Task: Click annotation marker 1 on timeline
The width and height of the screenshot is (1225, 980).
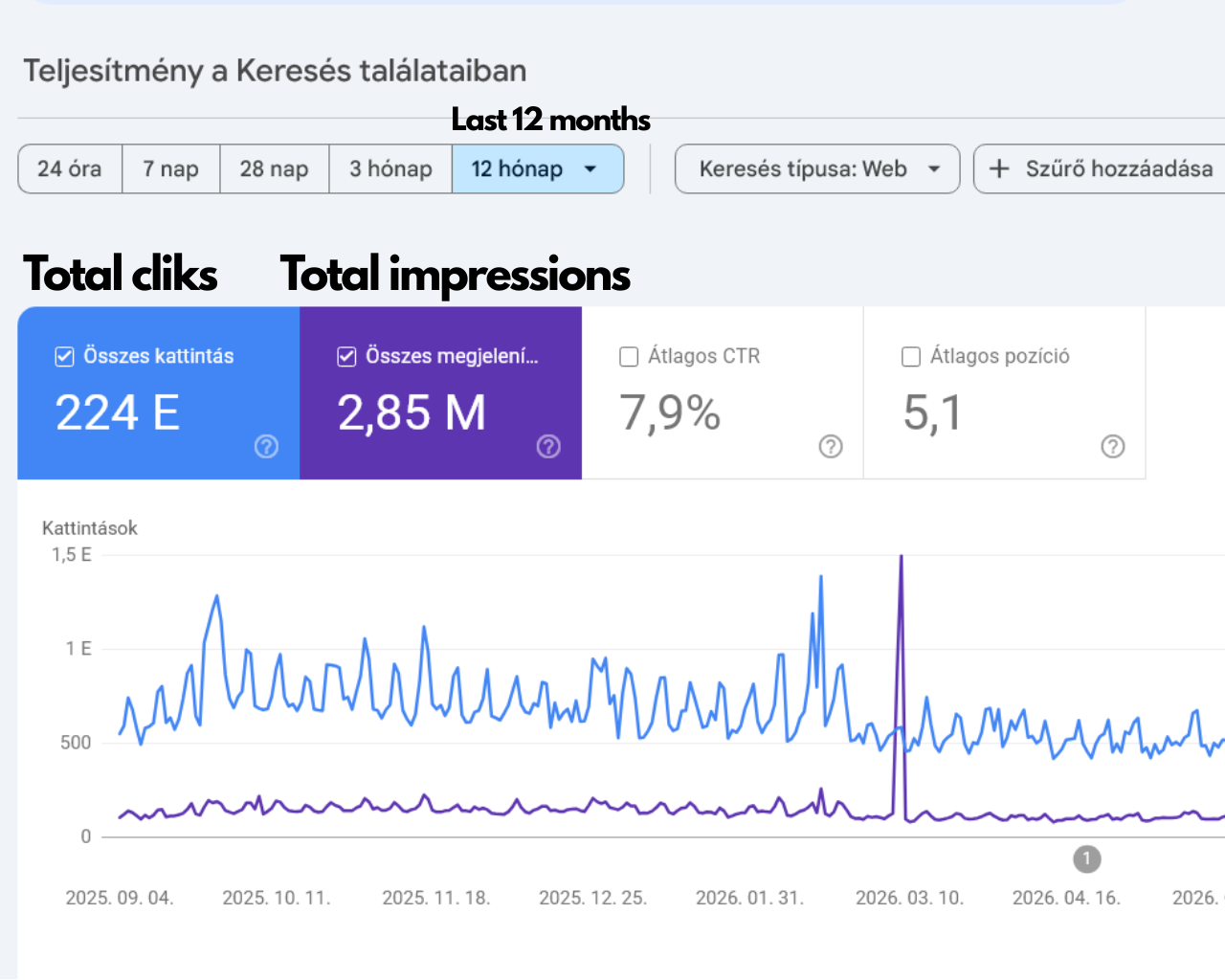Action: pyautogui.click(x=1086, y=859)
